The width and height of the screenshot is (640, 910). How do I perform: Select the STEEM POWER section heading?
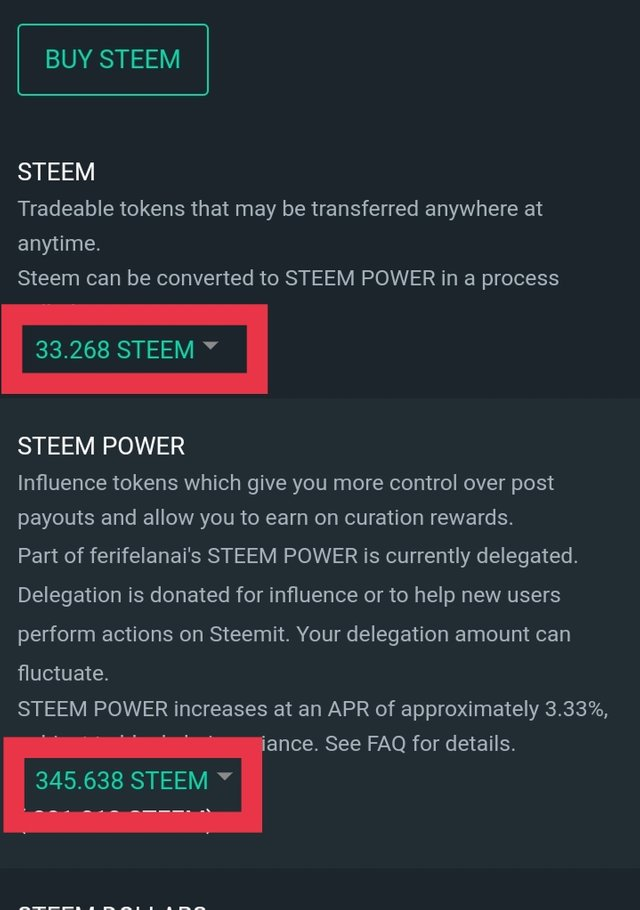click(x=102, y=446)
